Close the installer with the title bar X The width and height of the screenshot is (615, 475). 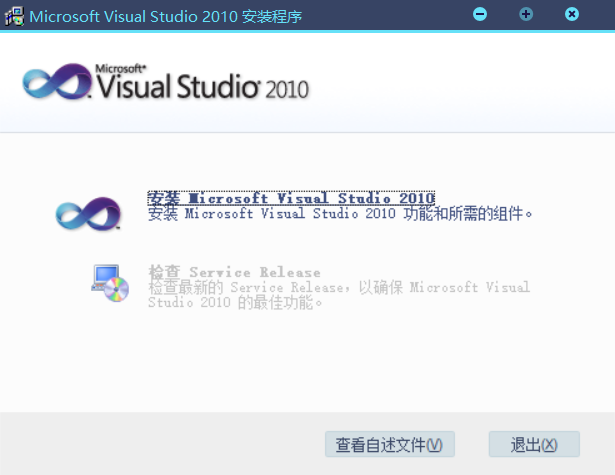(572, 14)
